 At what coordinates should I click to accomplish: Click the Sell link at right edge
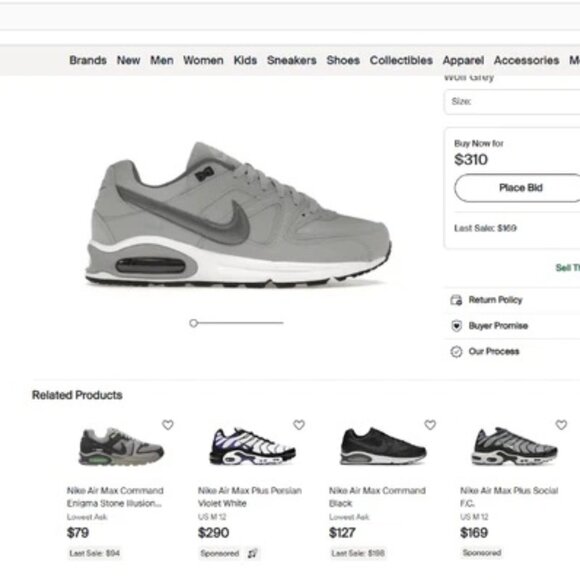(567, 267)
